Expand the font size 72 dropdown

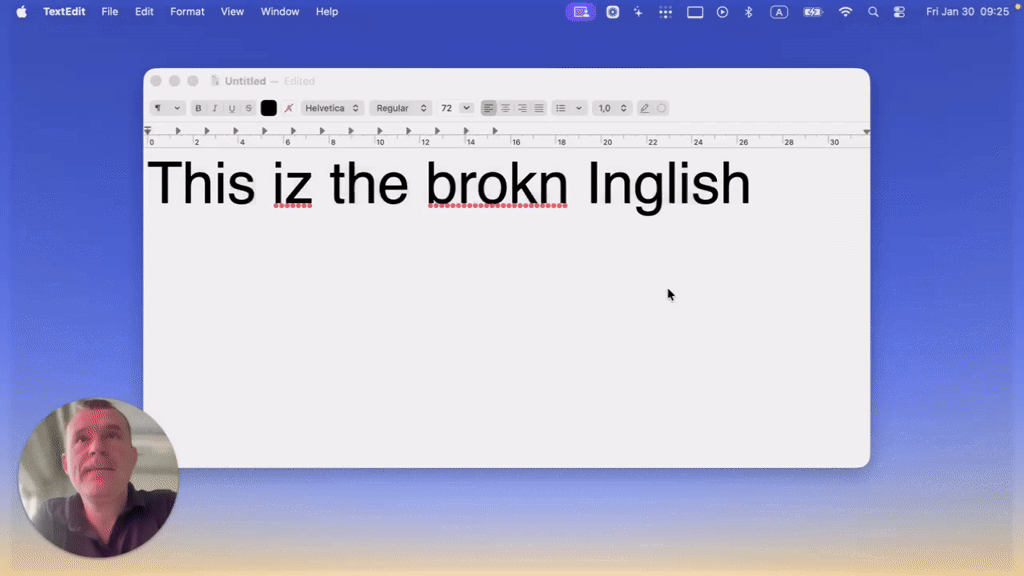pyautogui.click(x=466, y=108)
